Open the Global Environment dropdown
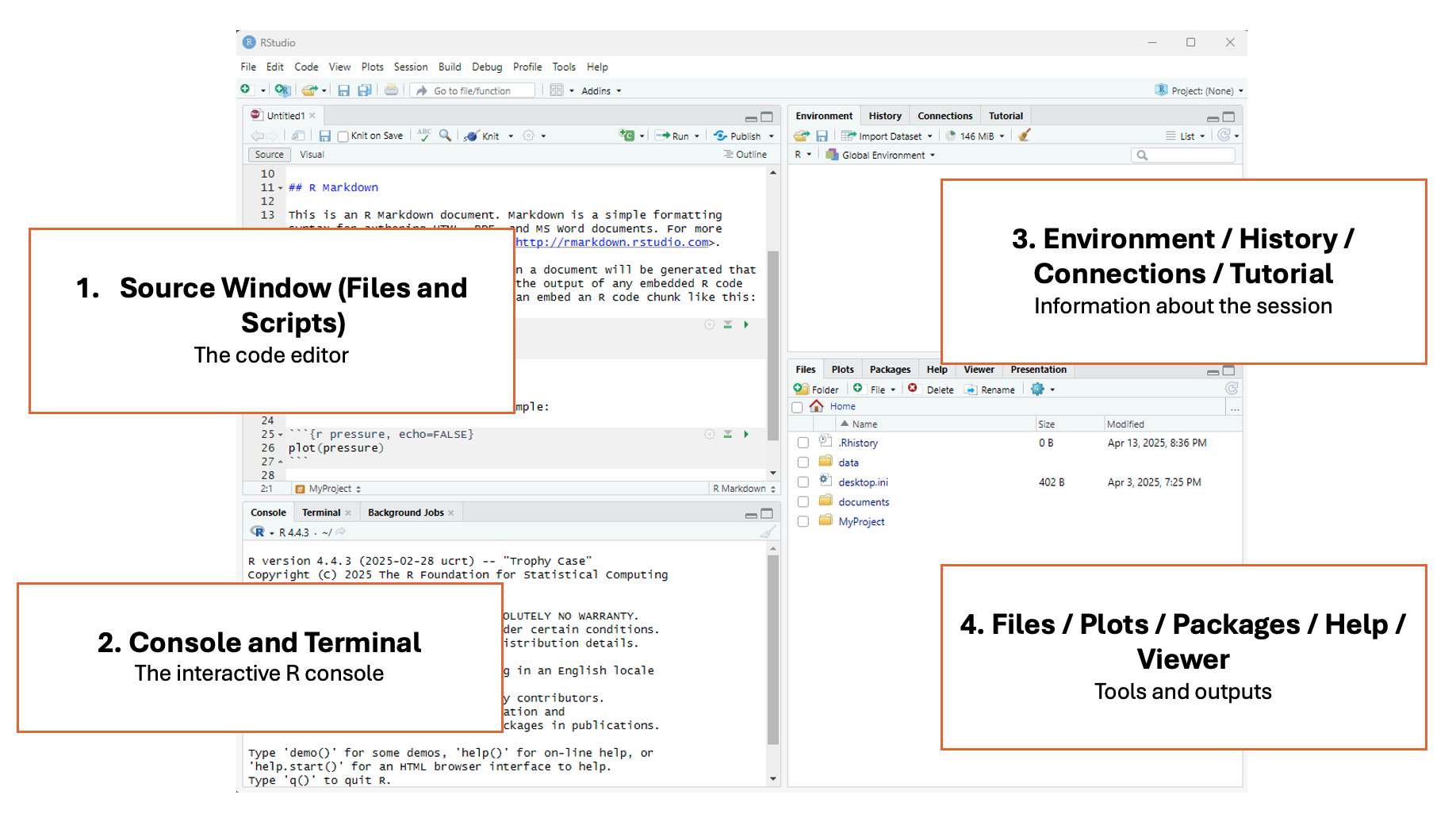 pos(883,155)
